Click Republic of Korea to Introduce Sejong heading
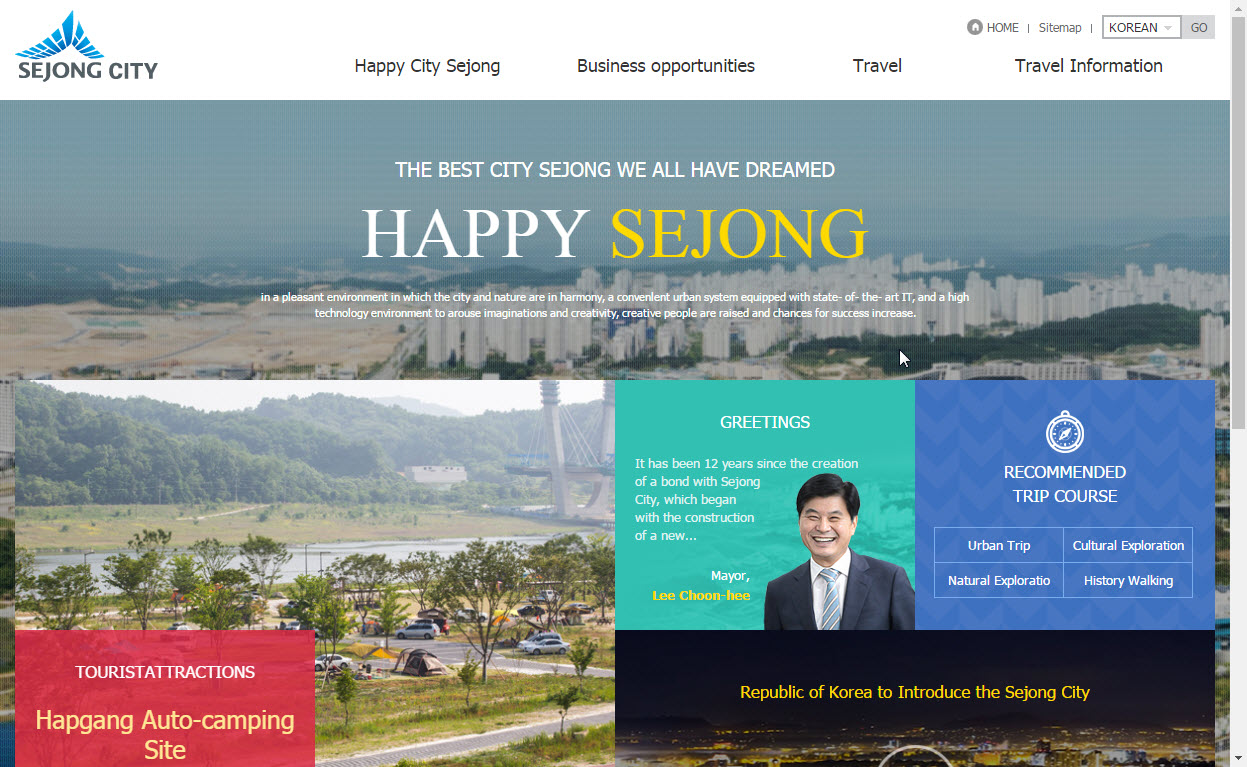The height and width of the screenshot is (767, 1247). [915, 692]
